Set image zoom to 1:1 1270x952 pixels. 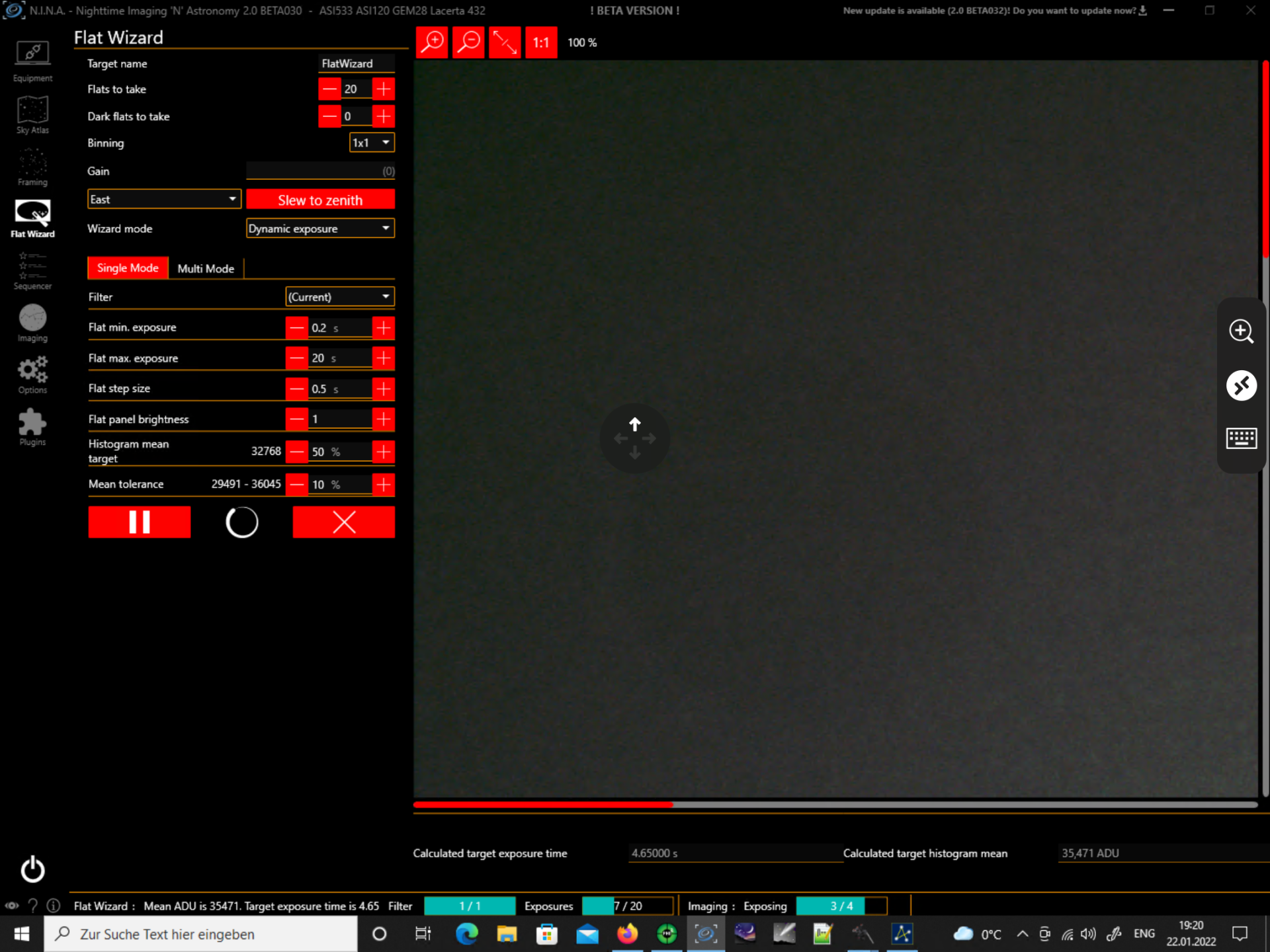[541, 42]
